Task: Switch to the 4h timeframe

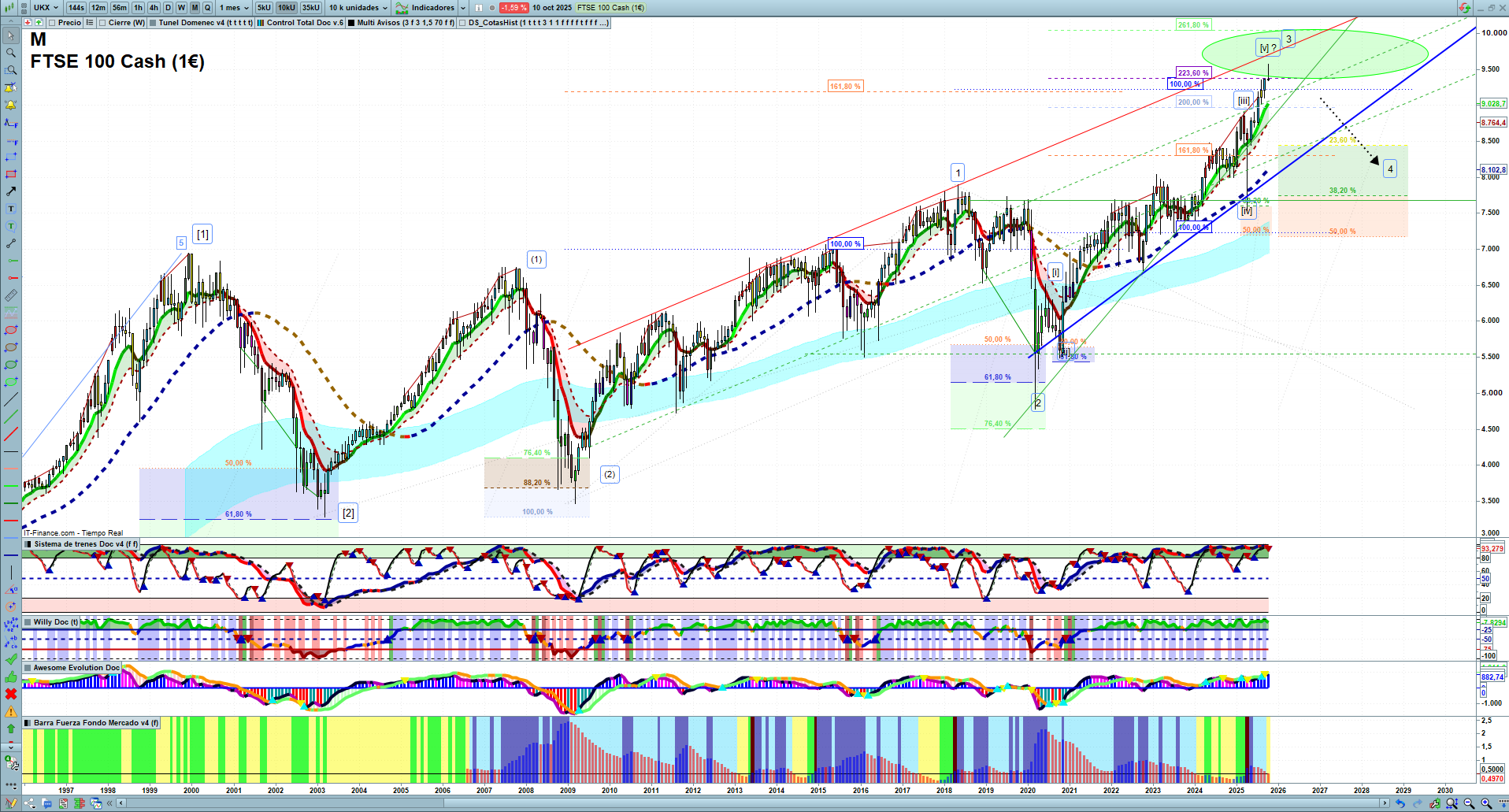Action: (x=154, y=8)
